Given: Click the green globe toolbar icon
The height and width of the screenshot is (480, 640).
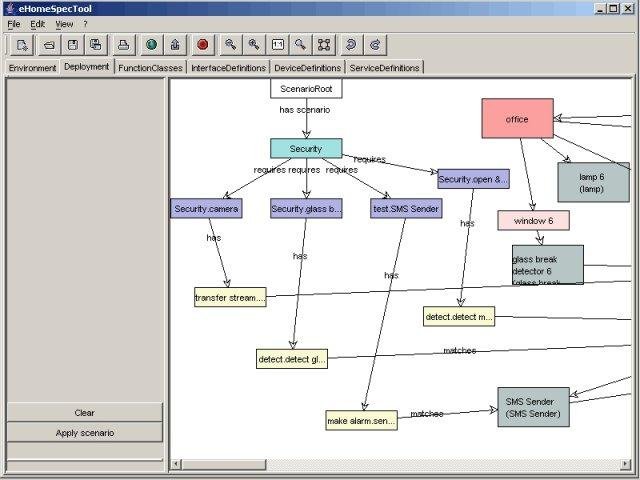Looking at the screenshot, I should 151,44.
